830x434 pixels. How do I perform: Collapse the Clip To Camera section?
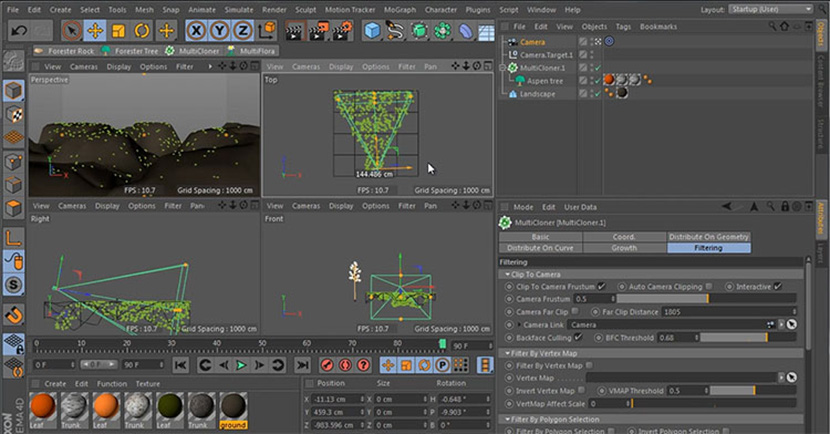point(508,274)
